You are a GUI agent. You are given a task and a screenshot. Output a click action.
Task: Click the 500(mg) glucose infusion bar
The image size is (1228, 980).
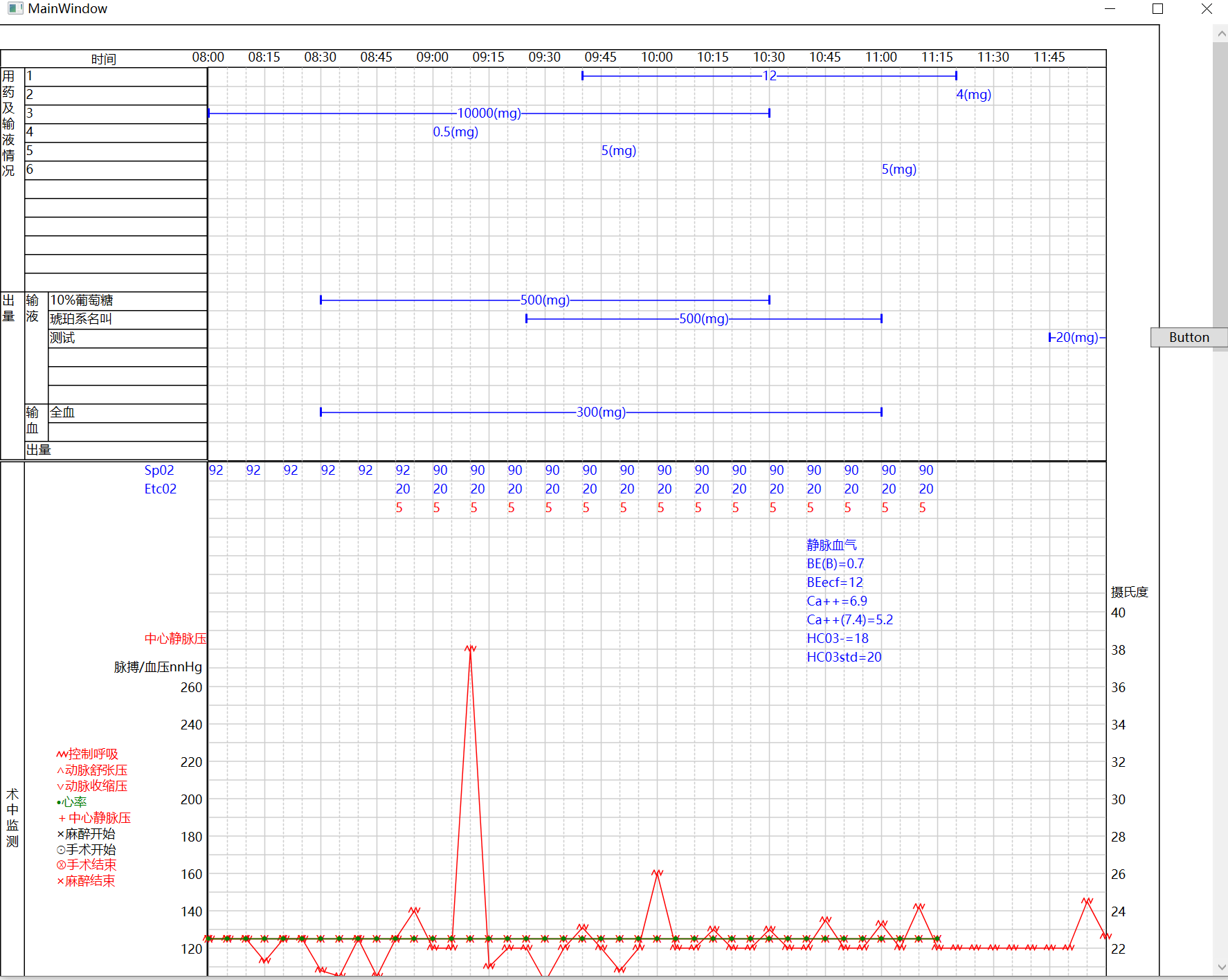(545, 299)
